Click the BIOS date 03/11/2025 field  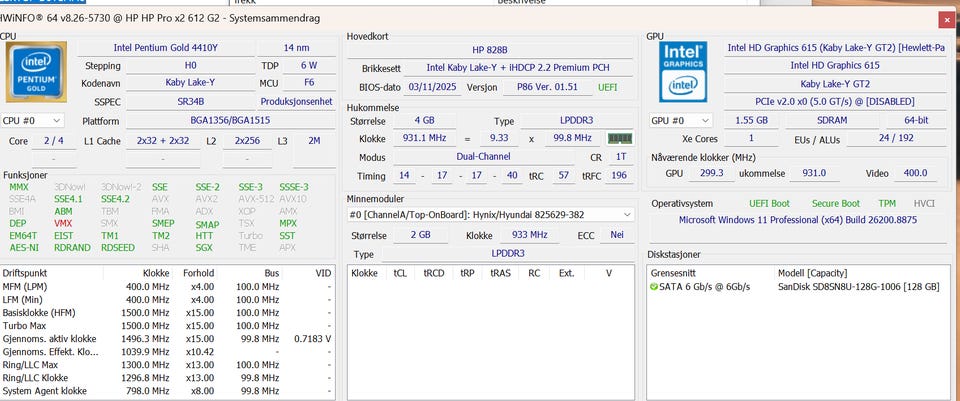coord(433,87)
